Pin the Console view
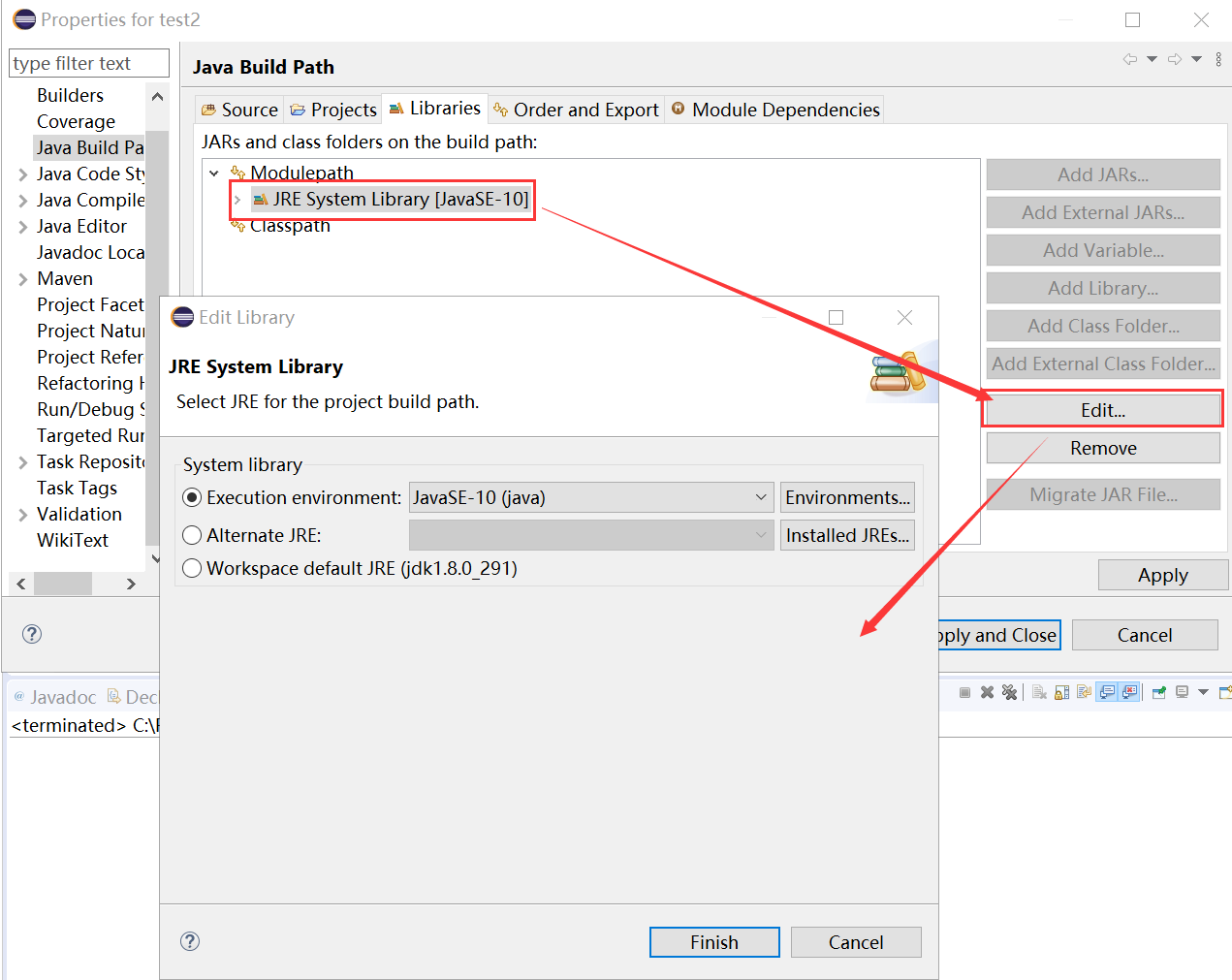Screen dimensions: 1232x980 tap(1158, 692)
